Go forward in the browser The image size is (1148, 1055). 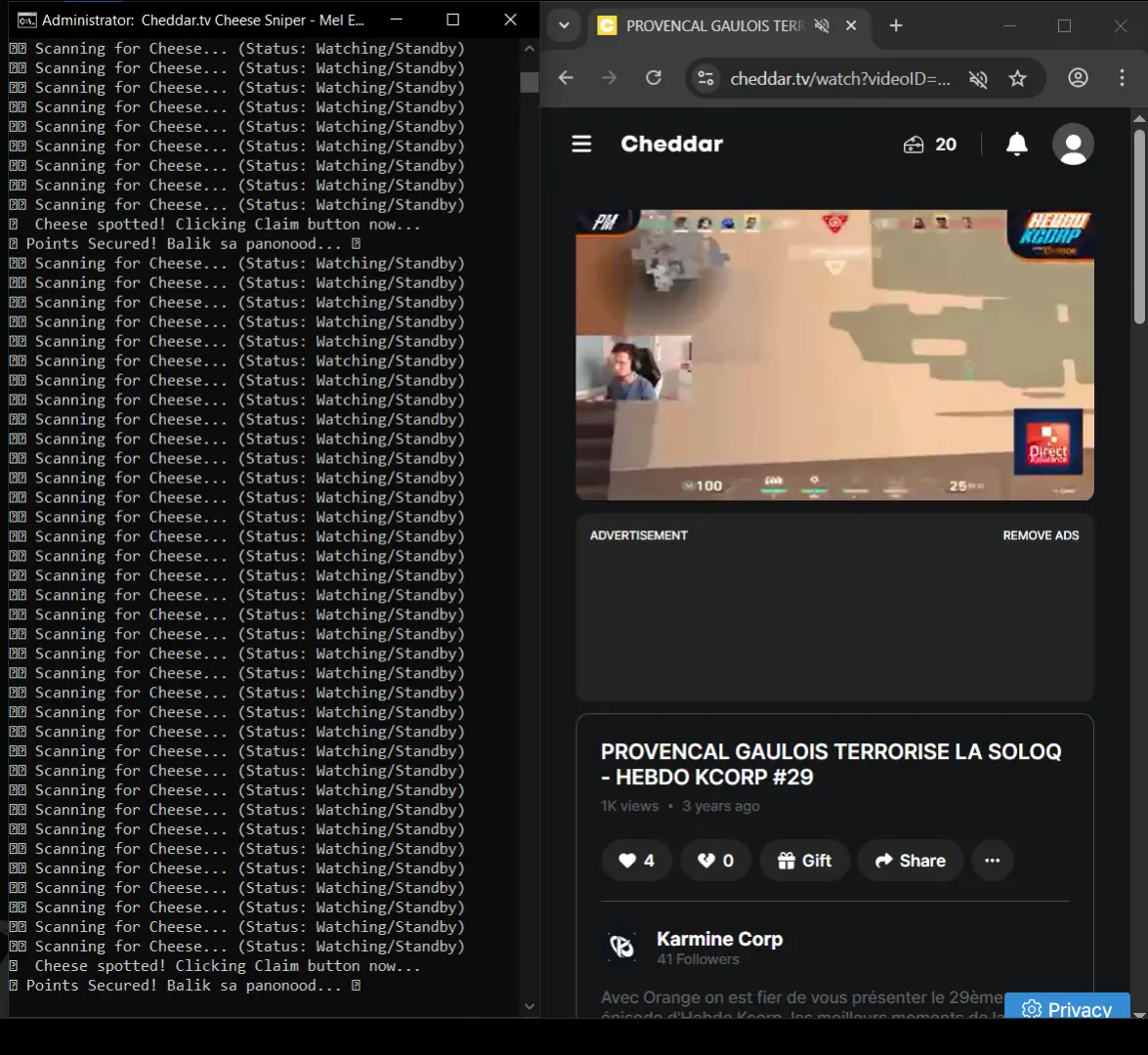pos(609,77)
